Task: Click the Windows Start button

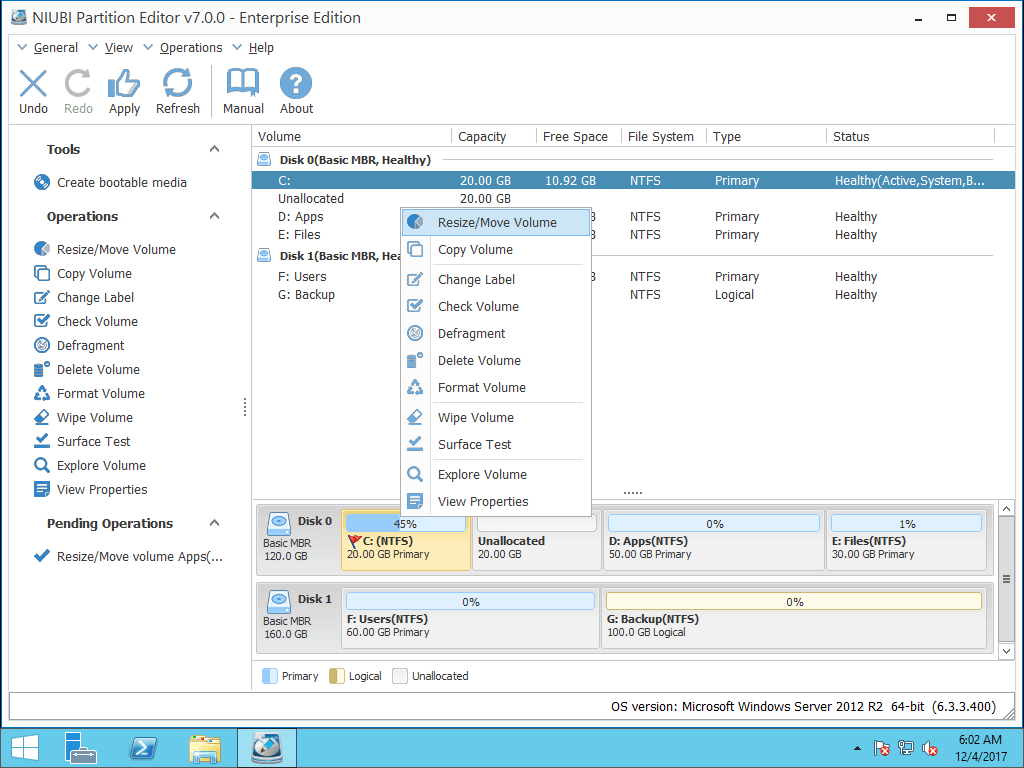Action: [24, 748]
